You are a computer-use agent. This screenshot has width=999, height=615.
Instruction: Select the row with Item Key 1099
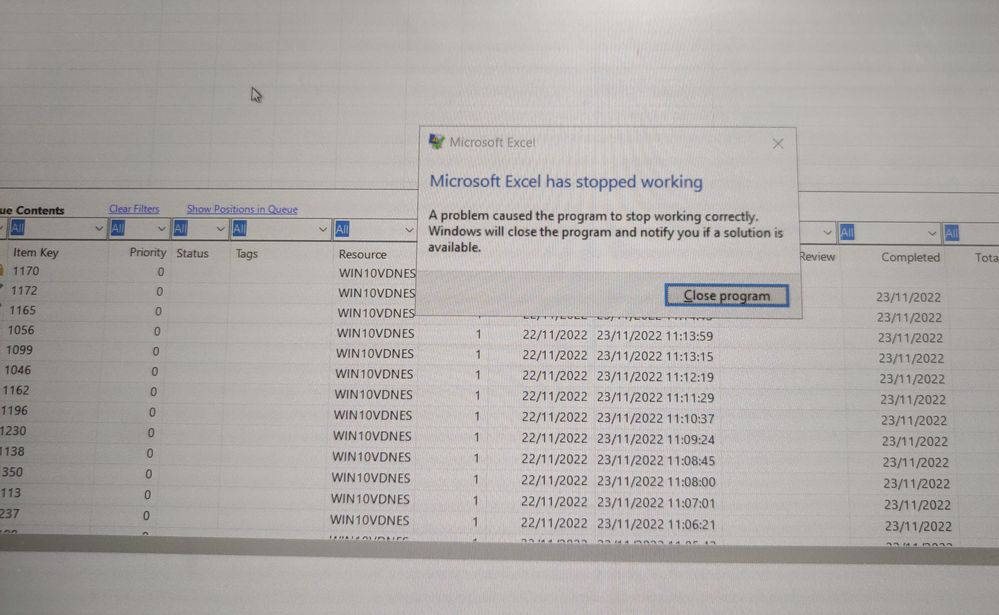pyautogui.click(x=19, y=350)
